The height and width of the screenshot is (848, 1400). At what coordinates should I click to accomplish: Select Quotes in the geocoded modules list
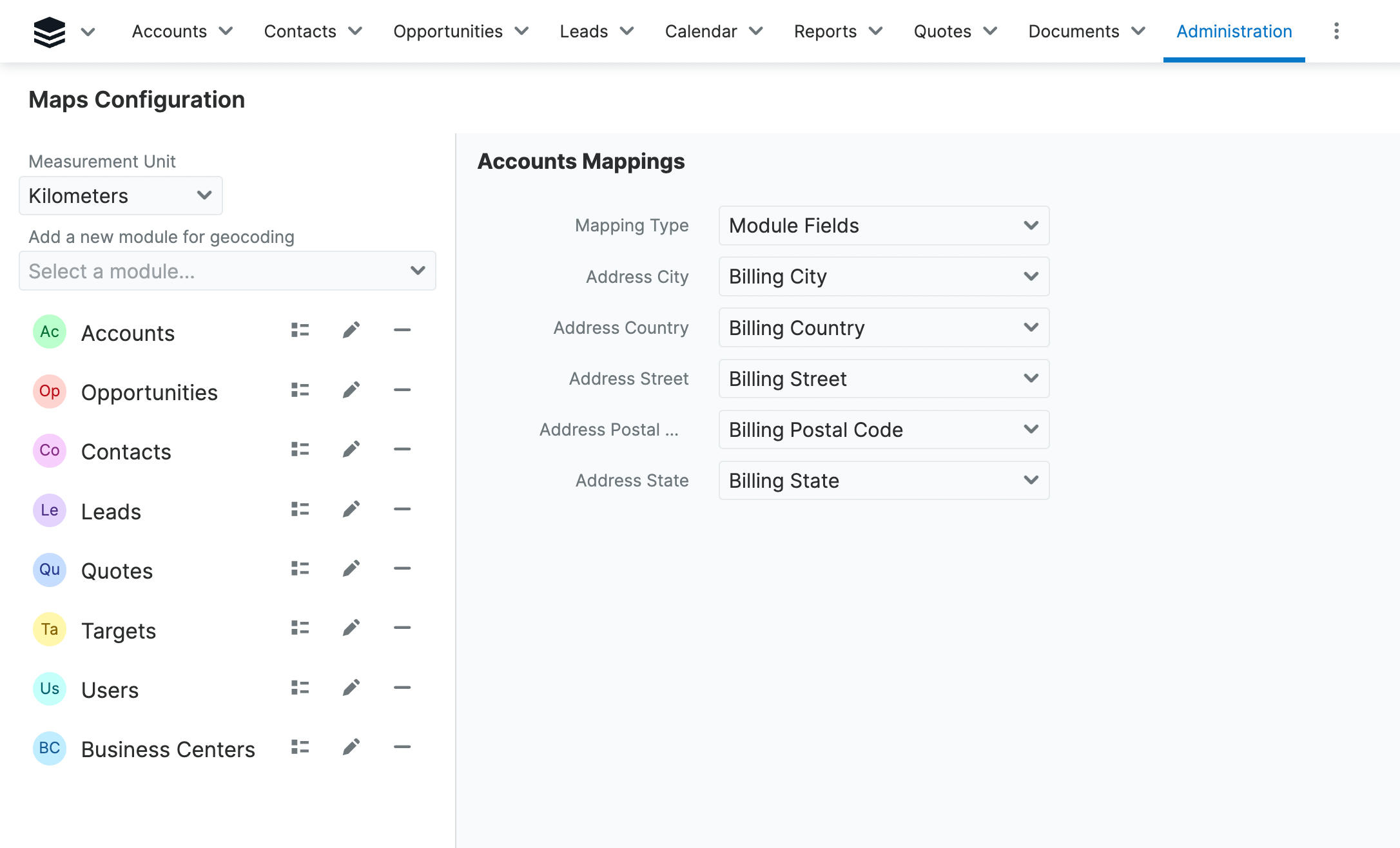click(x=117, y=570)
